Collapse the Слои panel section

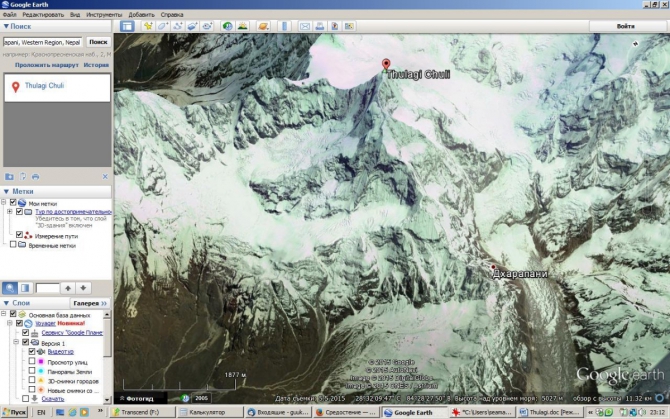pos(6,302)
